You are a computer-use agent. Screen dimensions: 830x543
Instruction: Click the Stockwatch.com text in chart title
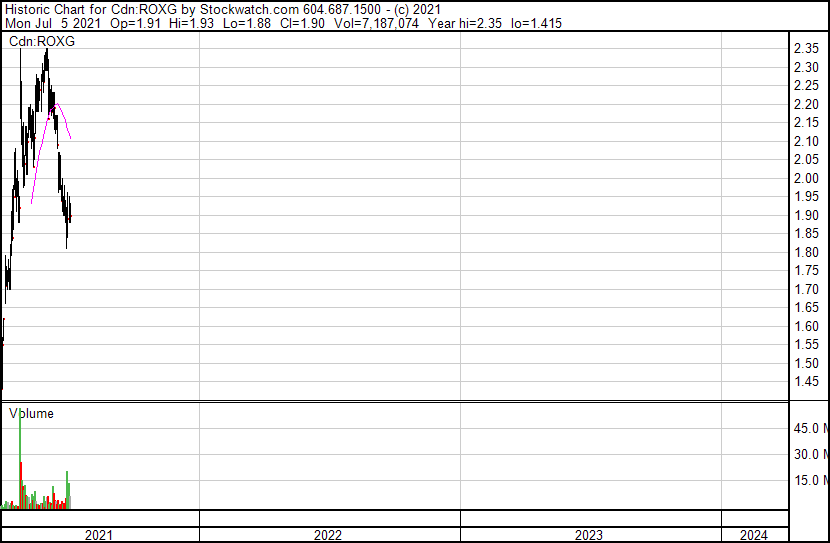coord(249,10)
